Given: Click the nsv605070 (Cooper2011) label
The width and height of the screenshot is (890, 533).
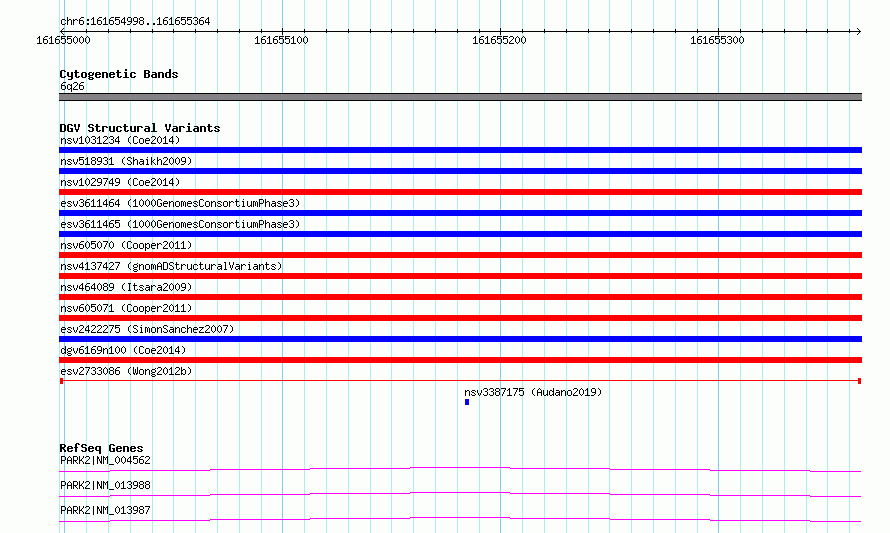Looking at the screenshot, I should [126, 245].
